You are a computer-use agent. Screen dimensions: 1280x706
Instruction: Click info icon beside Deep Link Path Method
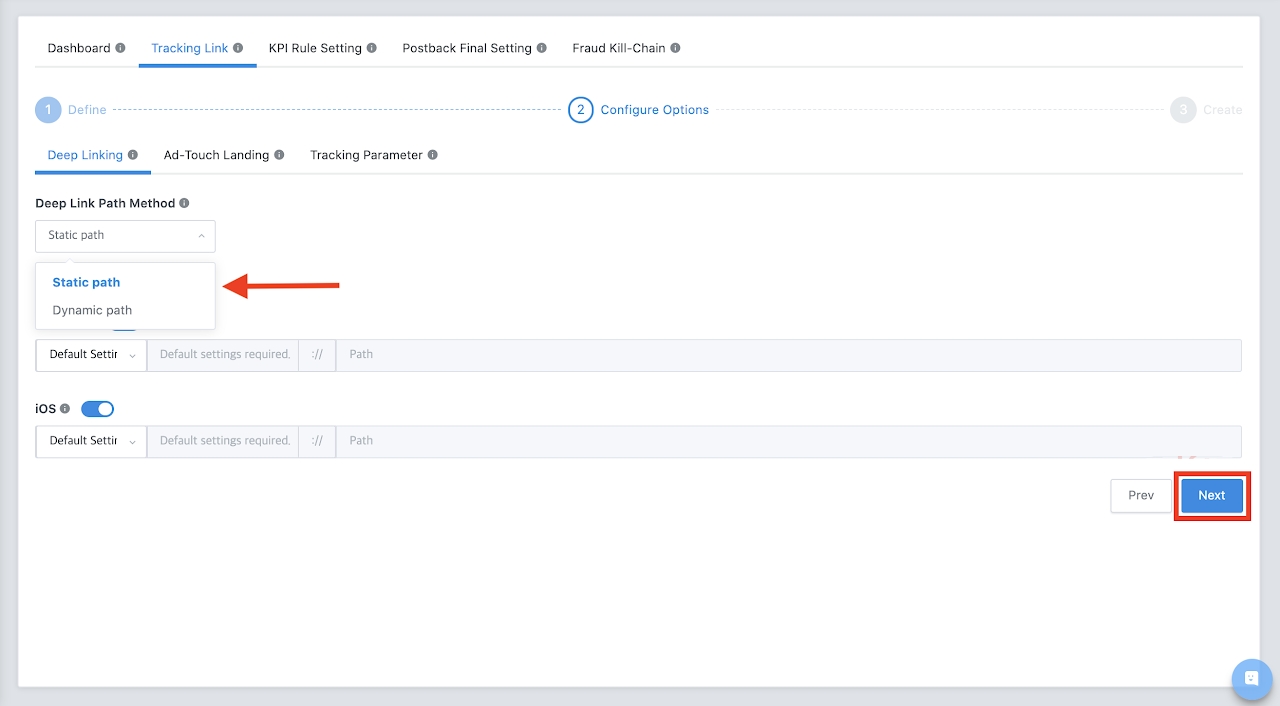[x=185, y=203]
